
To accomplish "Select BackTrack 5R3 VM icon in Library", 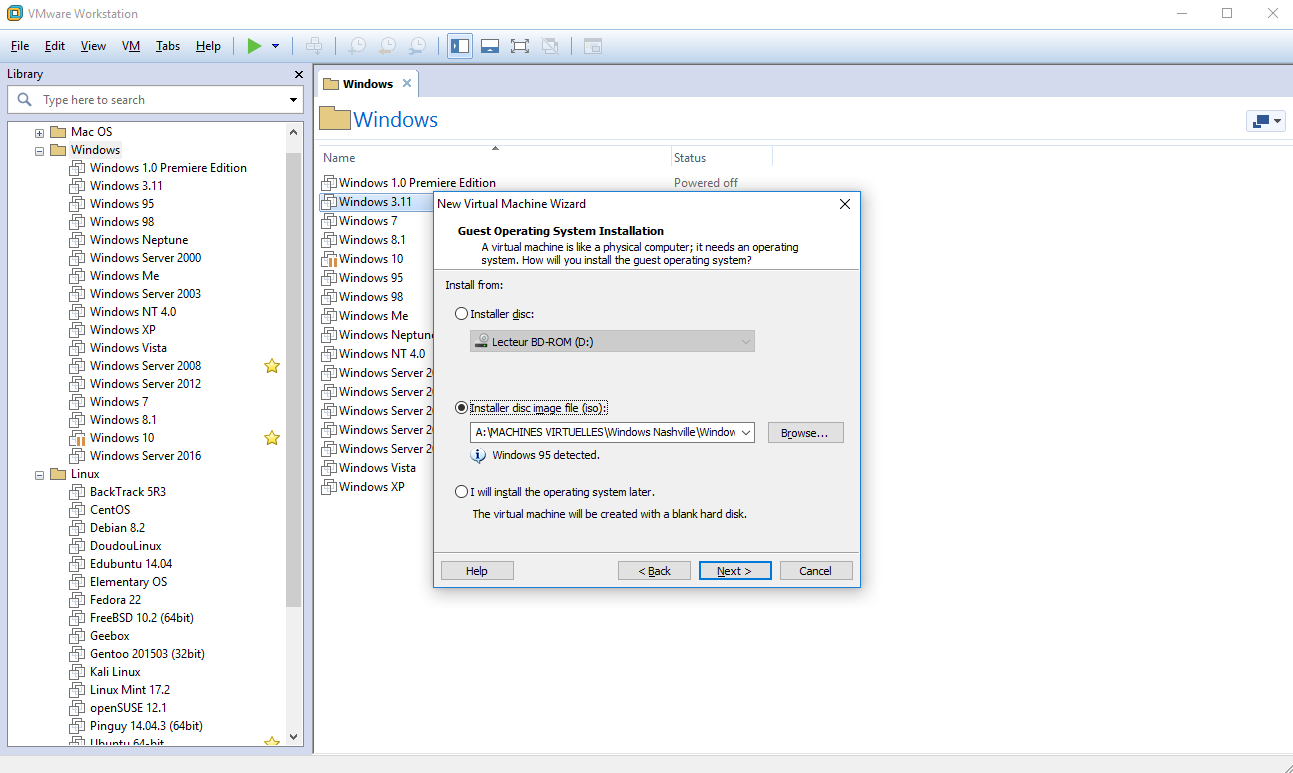I will [77, 492].
